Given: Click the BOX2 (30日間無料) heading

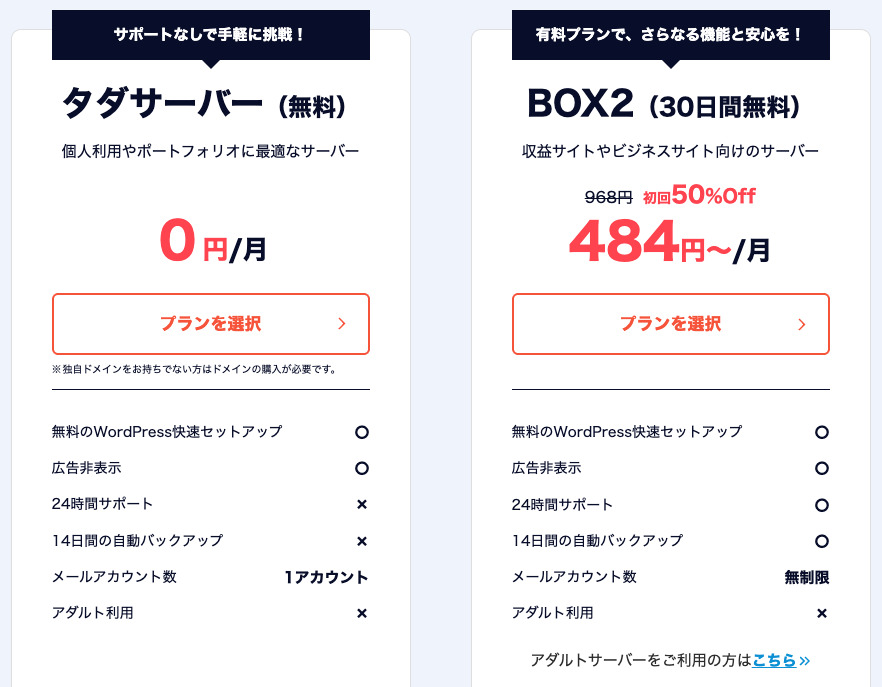Looking at the screenshot, I should click(x=663, y=104).
